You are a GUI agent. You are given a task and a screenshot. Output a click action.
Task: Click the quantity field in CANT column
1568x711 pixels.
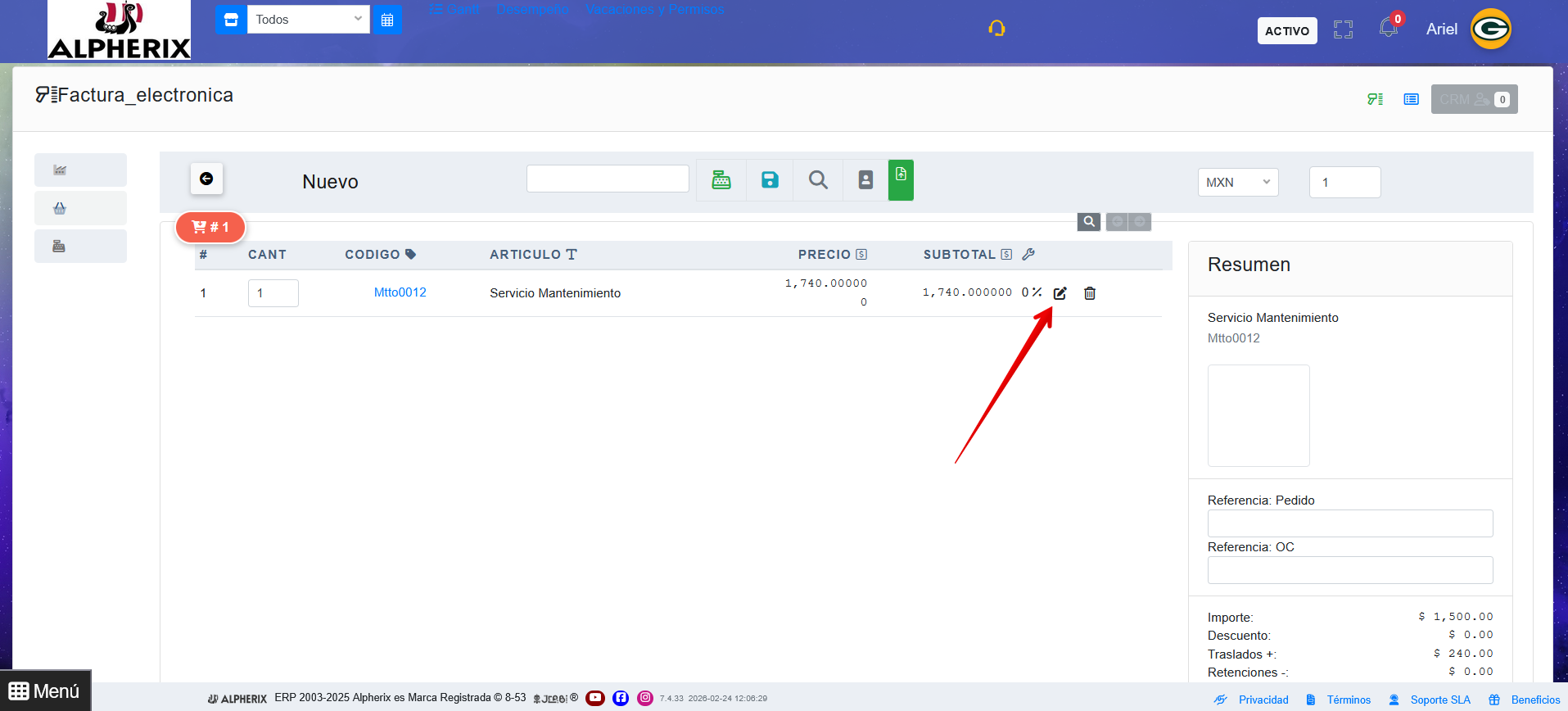[x=273, y=293]
